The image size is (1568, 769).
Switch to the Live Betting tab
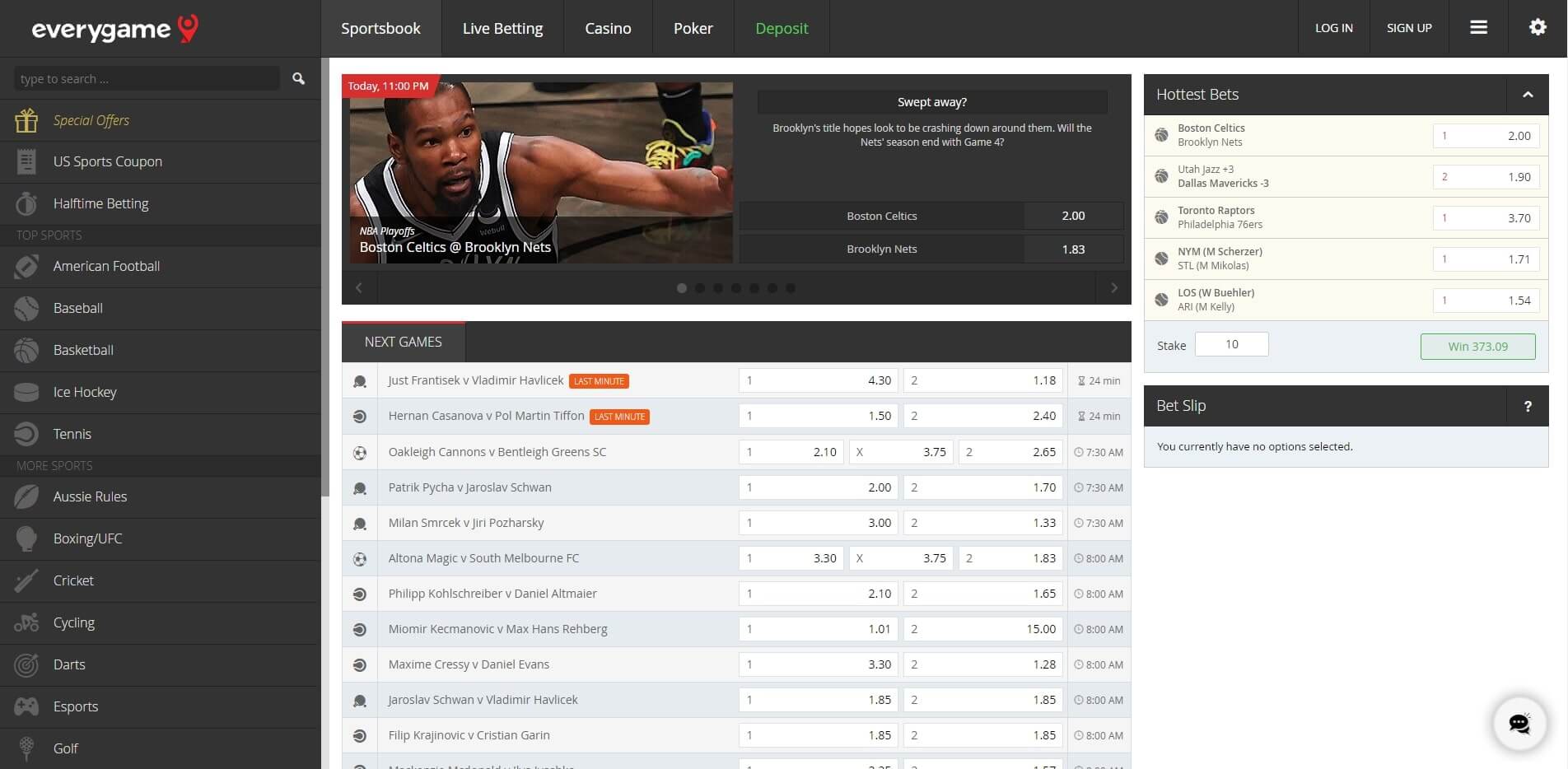pos(502,29)
